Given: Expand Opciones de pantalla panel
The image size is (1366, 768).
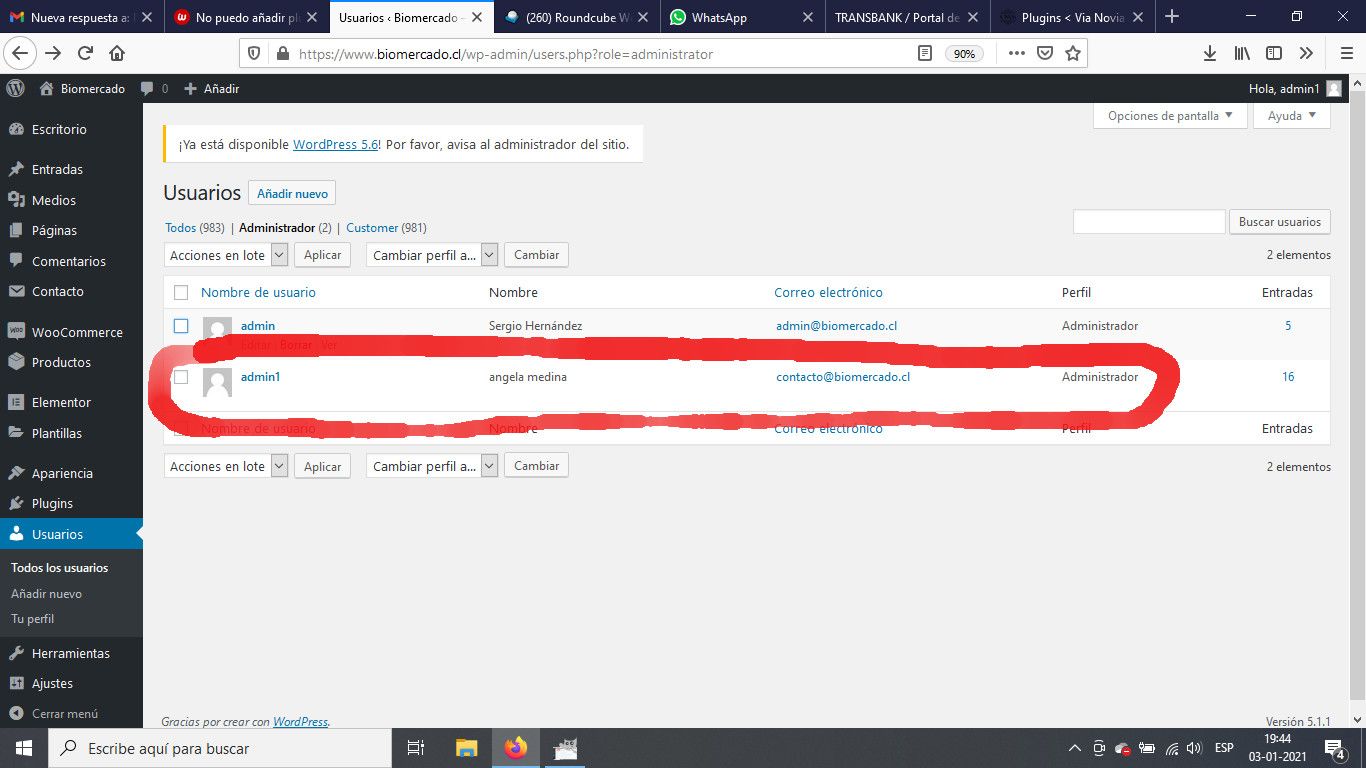Looking at the screenshot, I should pyautogui.click(x=1170, y=116).
